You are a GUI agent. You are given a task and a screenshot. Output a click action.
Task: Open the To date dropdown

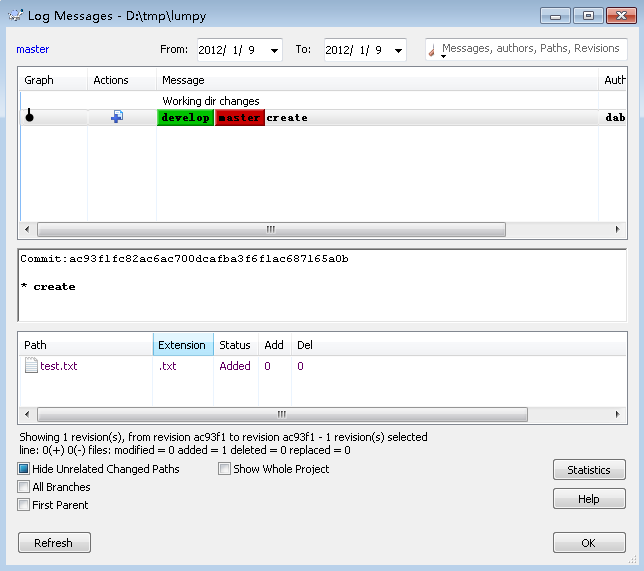(x=398, y=50)
